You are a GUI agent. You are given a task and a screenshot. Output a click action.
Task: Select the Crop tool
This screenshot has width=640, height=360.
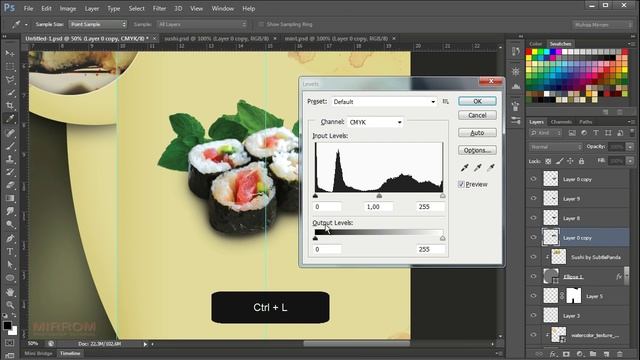10,106
